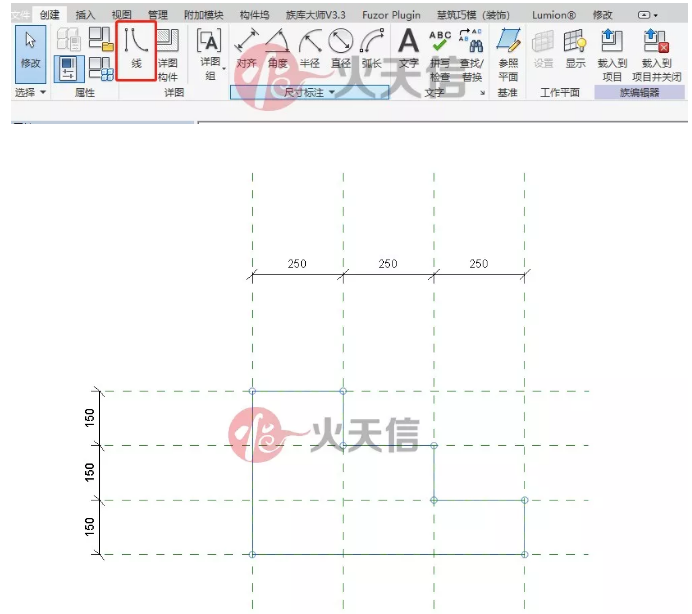
Task: Select the middle 250 dimension value
Action: pyautogui.click(x=387, y=264)
